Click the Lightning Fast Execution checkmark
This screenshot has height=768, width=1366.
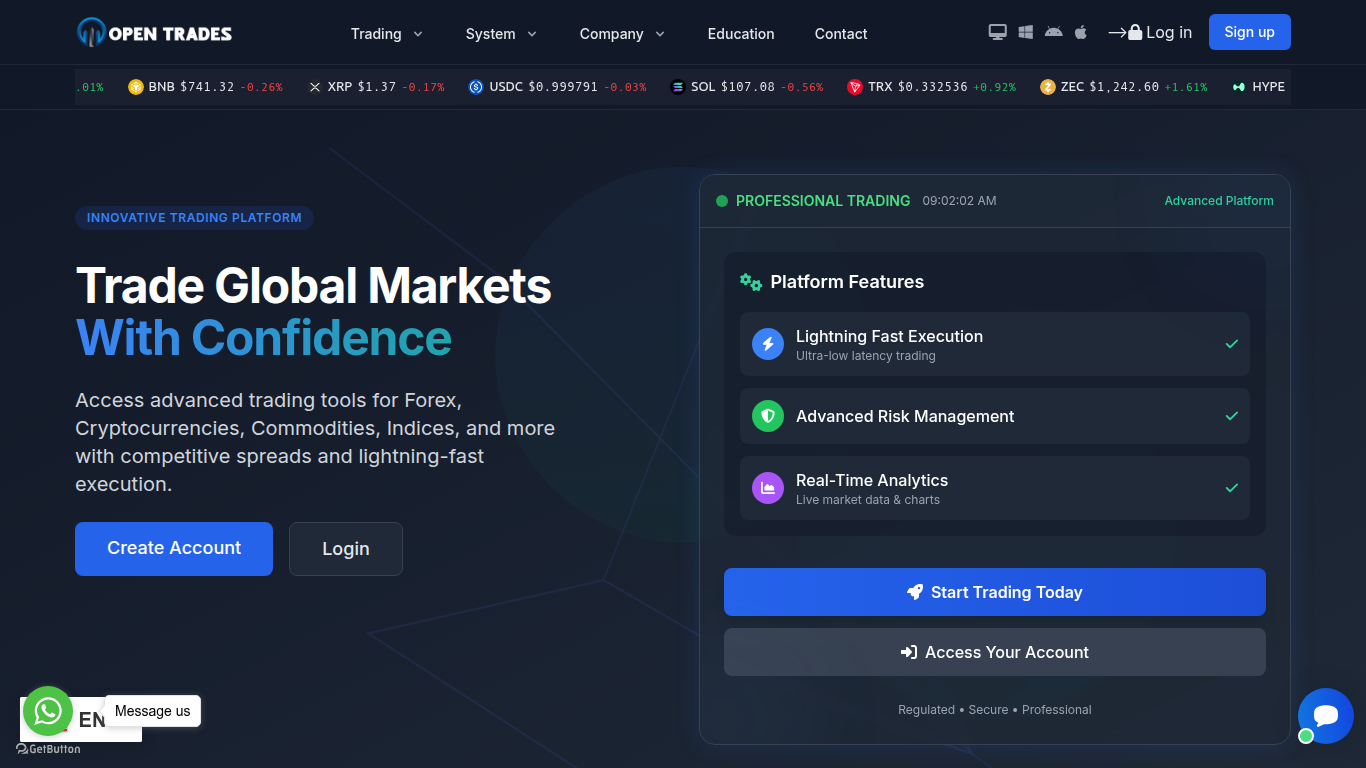[x=1232, y=344]
